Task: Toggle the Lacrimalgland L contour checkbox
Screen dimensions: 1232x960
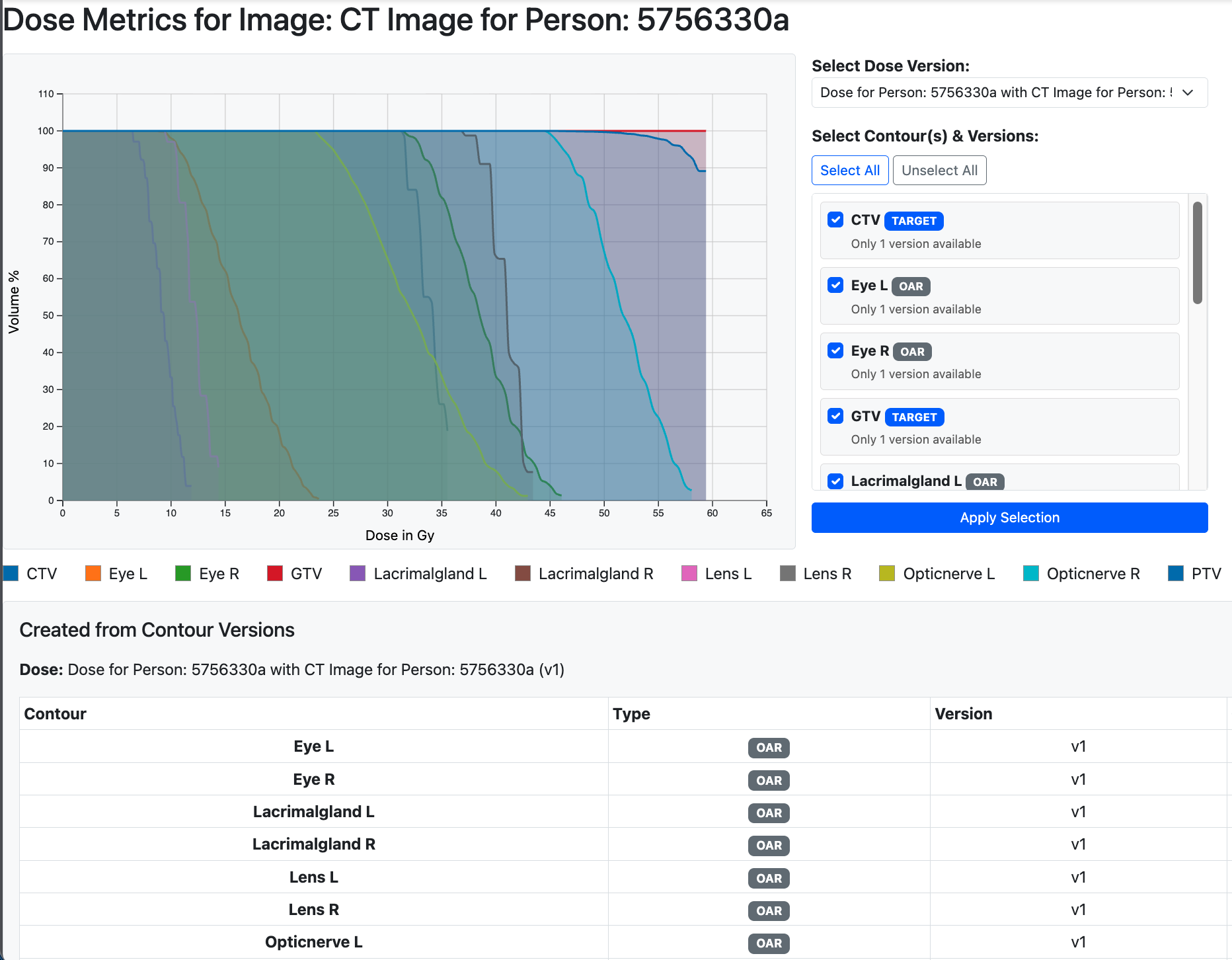Action: point(835,481)
